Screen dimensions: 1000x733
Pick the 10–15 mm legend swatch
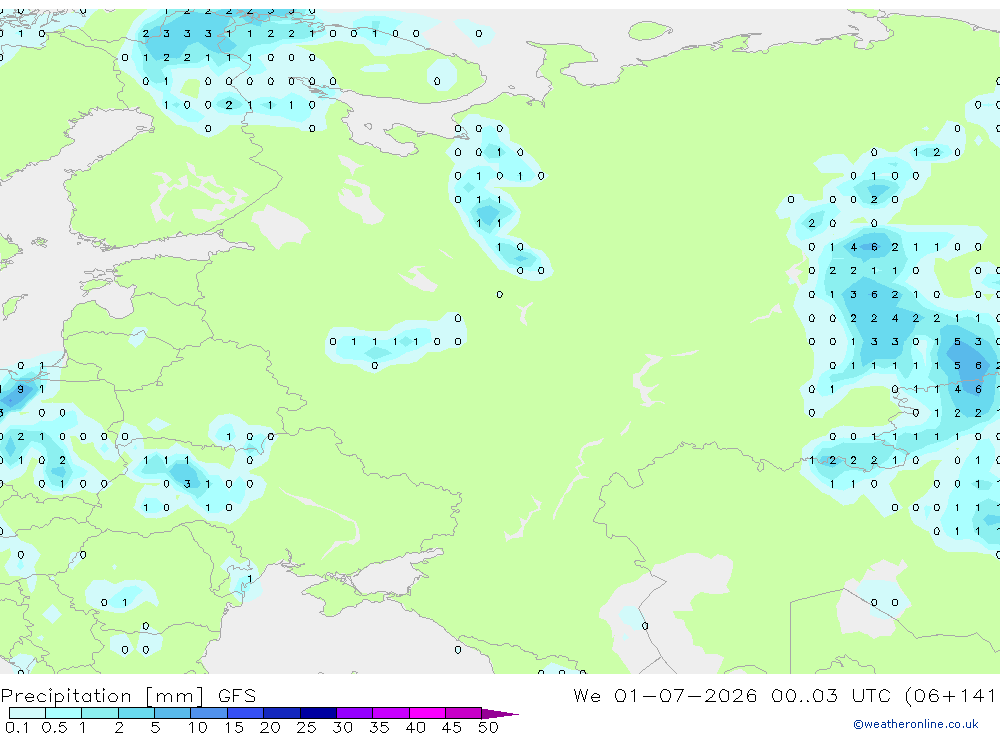point(209,713)
